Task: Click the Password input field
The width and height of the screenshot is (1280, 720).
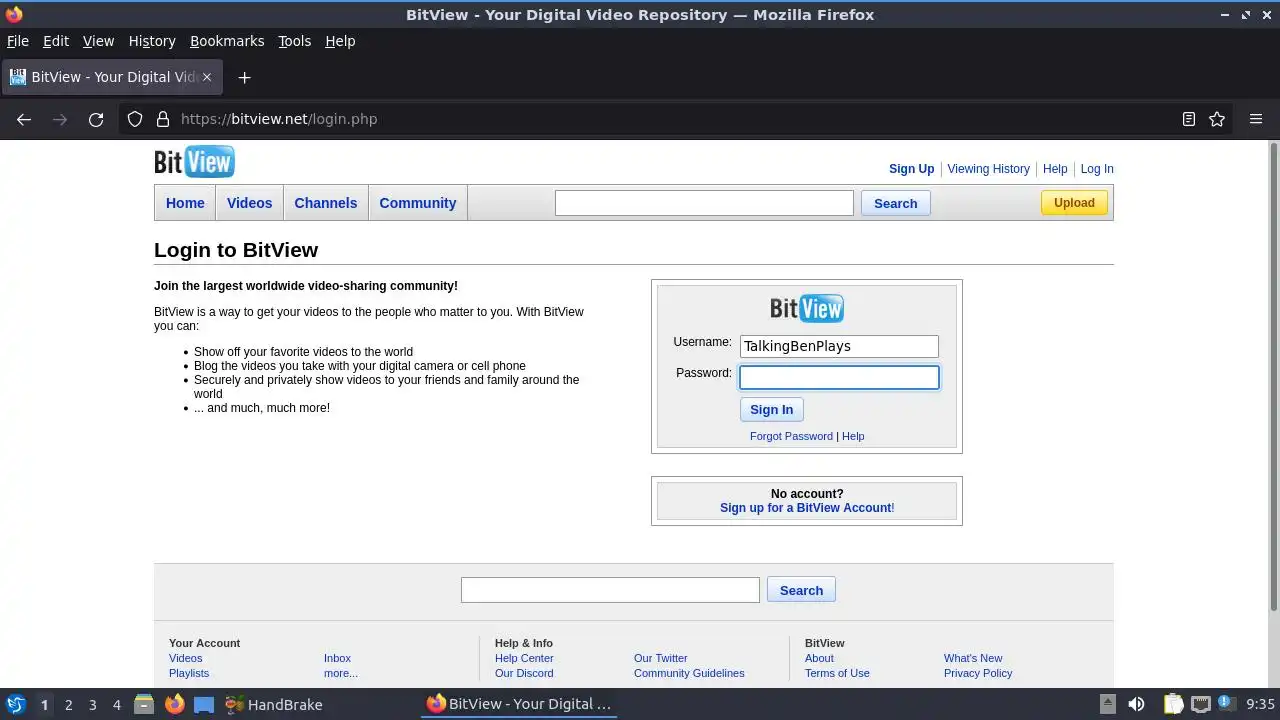Action: coord(839,377)
